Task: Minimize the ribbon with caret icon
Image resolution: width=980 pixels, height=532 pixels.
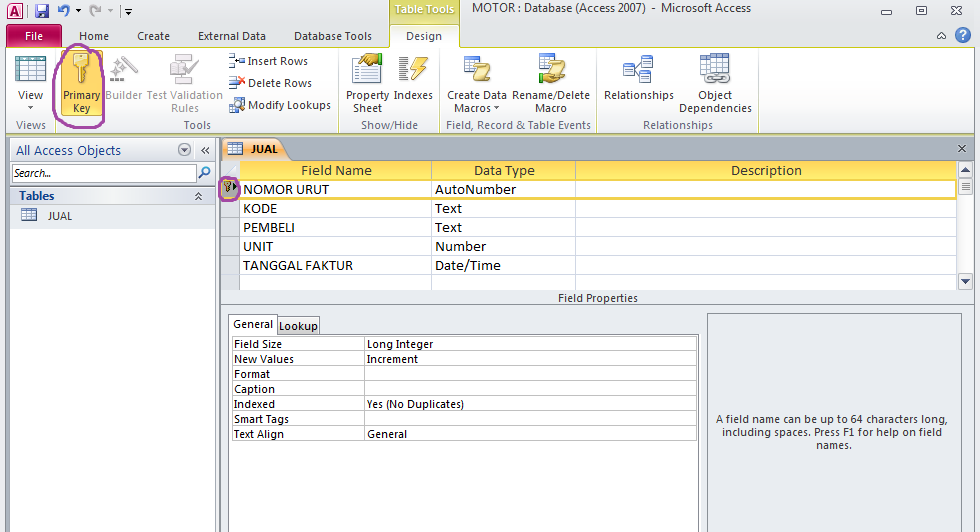Action: click(941, 36)
